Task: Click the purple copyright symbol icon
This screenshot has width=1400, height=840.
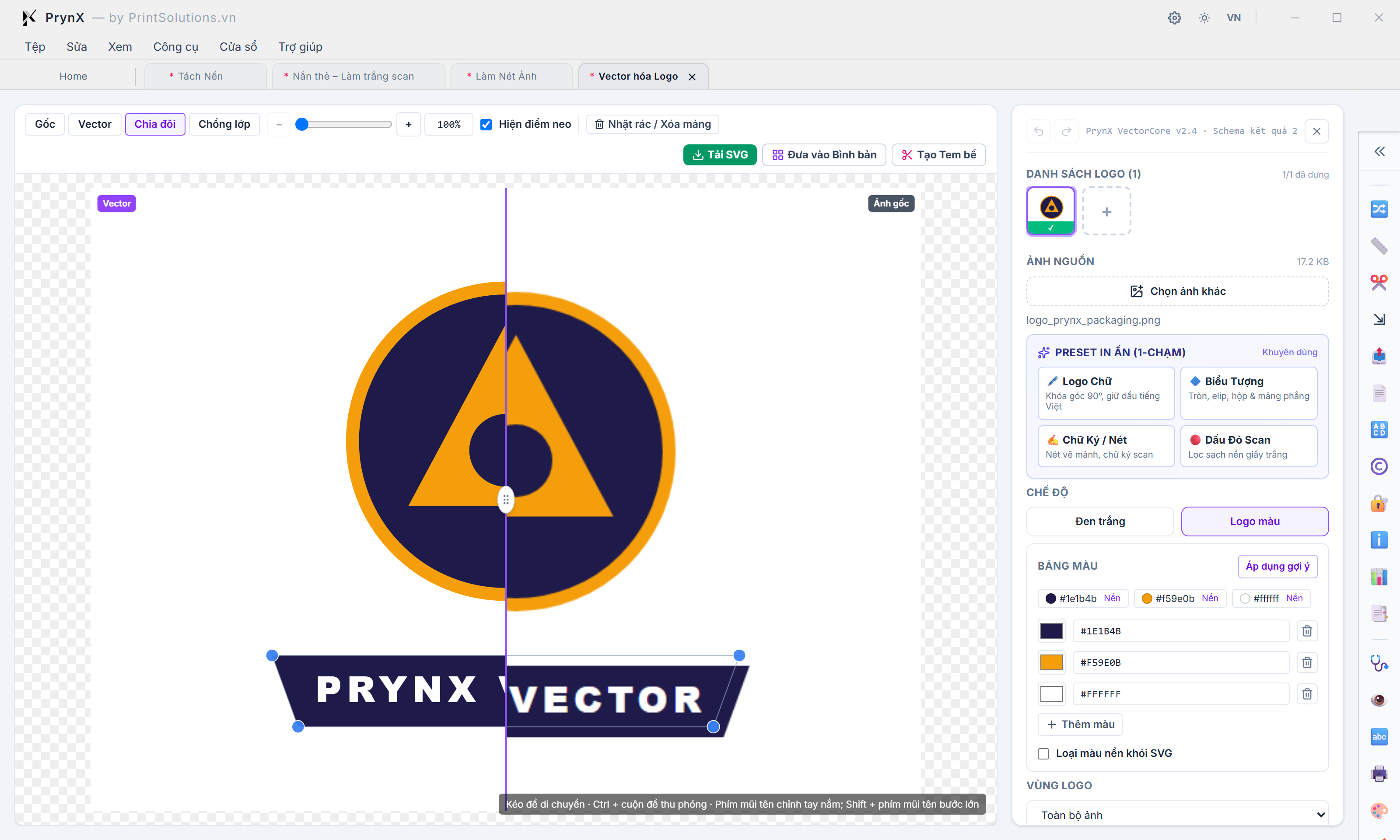Action: point(1379,466)
